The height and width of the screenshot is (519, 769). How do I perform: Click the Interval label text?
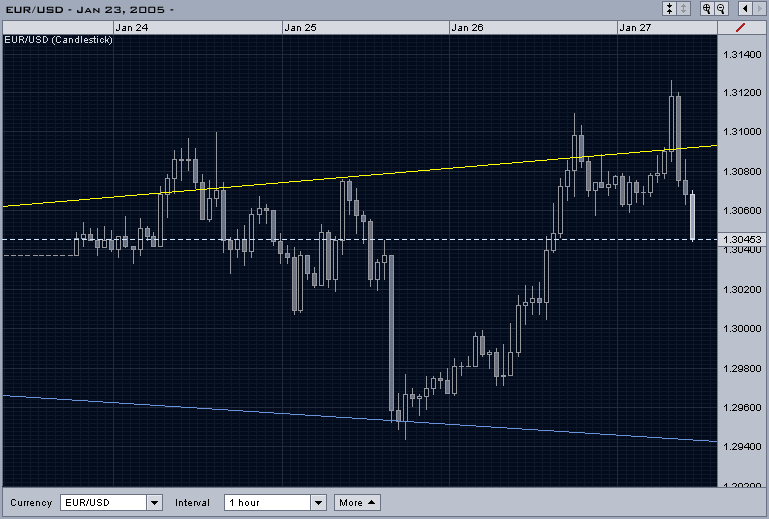[x=192, y=503]
